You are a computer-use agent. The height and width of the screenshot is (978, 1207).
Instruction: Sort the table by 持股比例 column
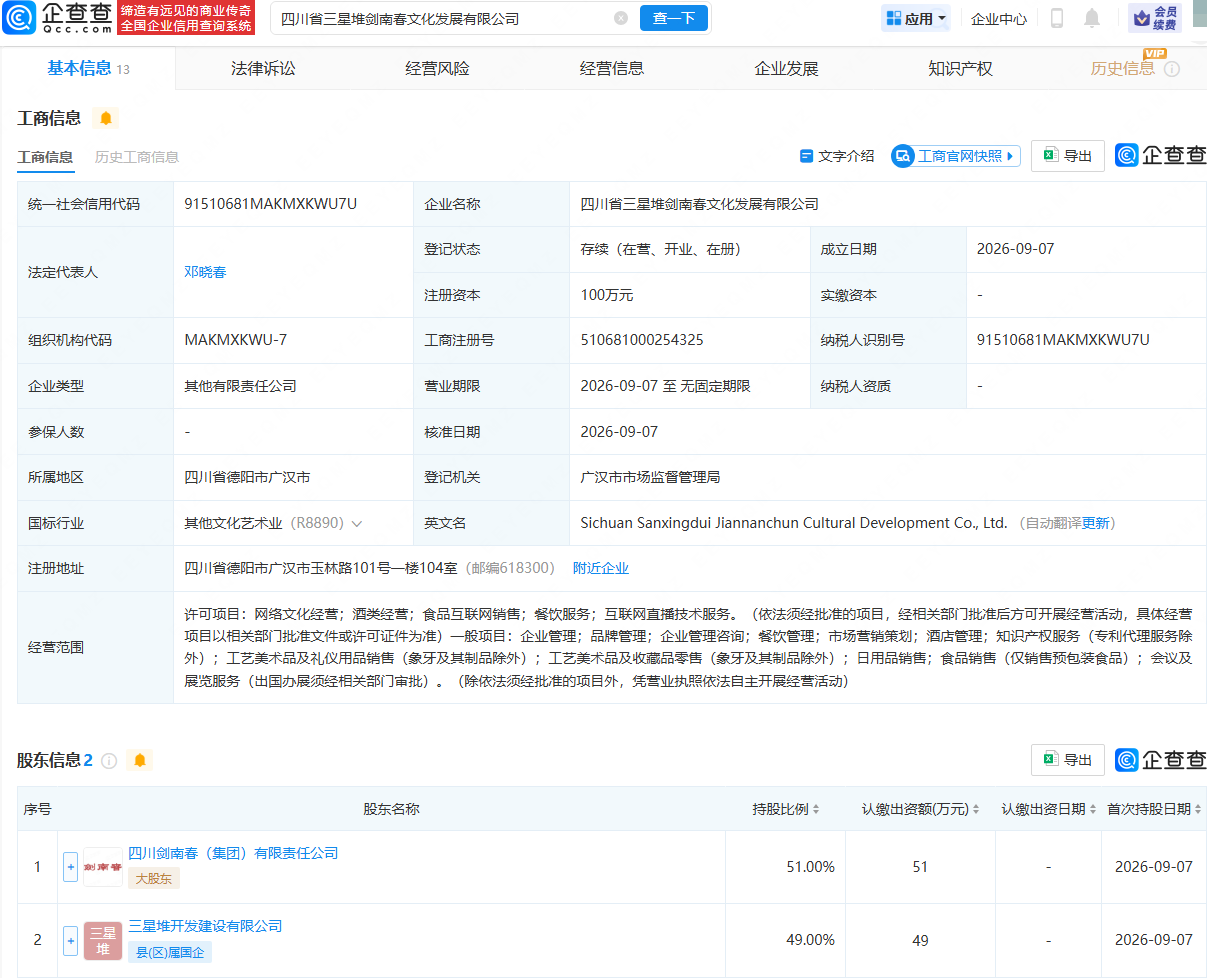[786, 809]
